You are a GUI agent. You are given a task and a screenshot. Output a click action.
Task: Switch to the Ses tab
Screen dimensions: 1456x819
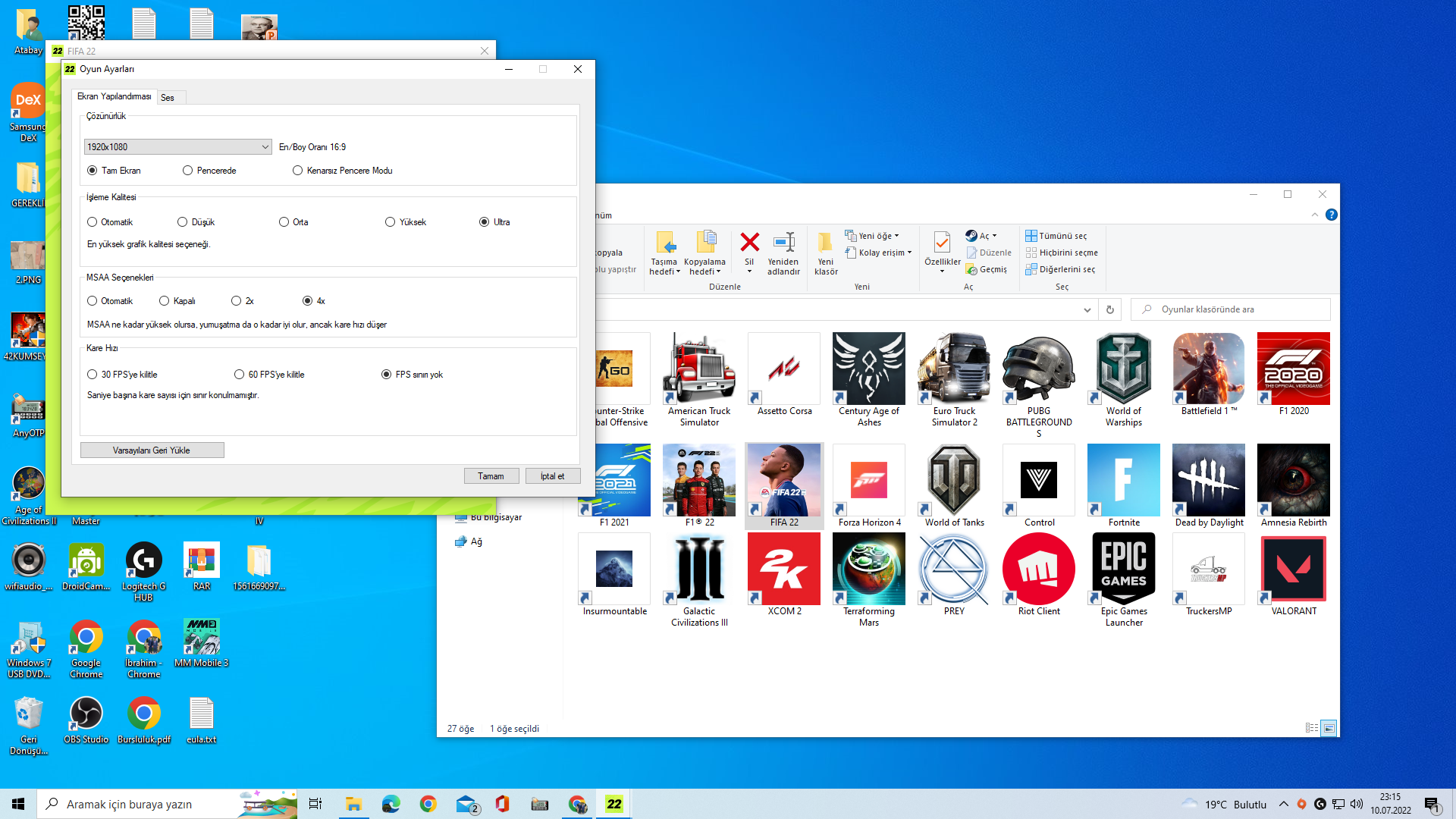coord(168,98)
